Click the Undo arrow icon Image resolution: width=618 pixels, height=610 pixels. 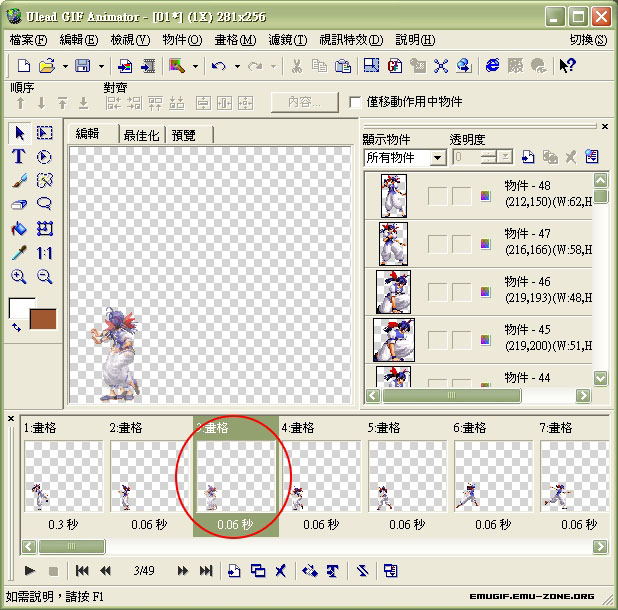[x=219, y=65]
